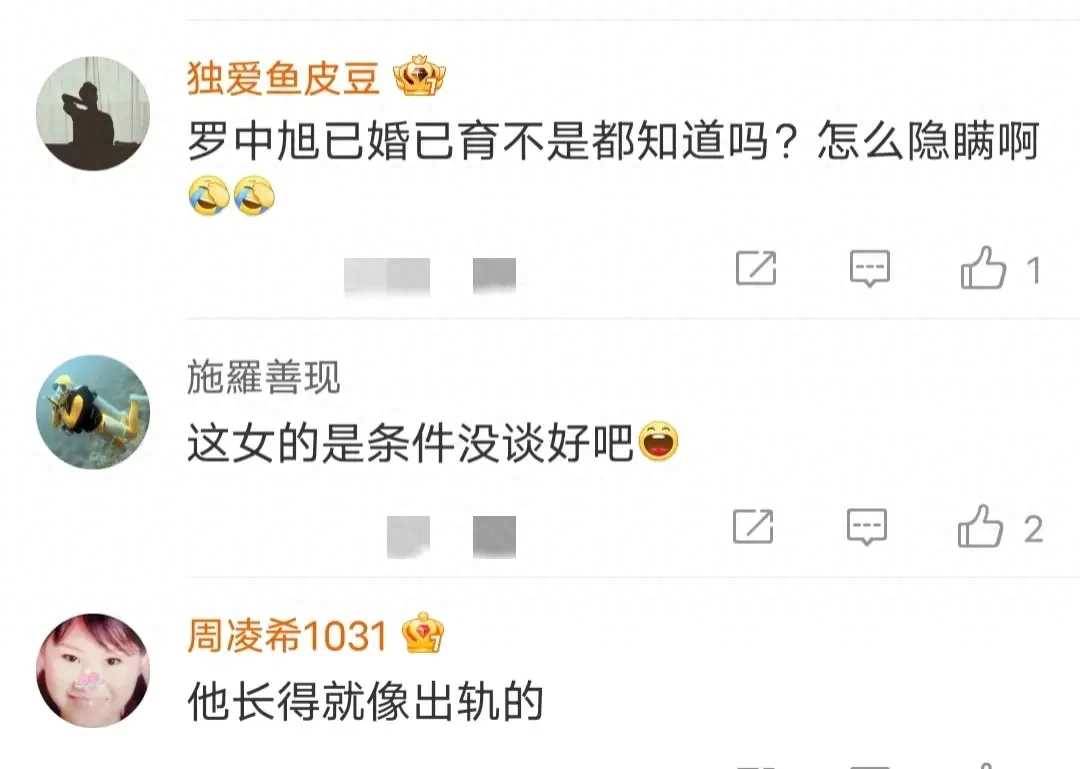The height and width of the screenshot is (769, 1080).
Task: Give a thumbs-up to 施羅善现's comment
Action: pyautogui.click(x=979, y=526)
